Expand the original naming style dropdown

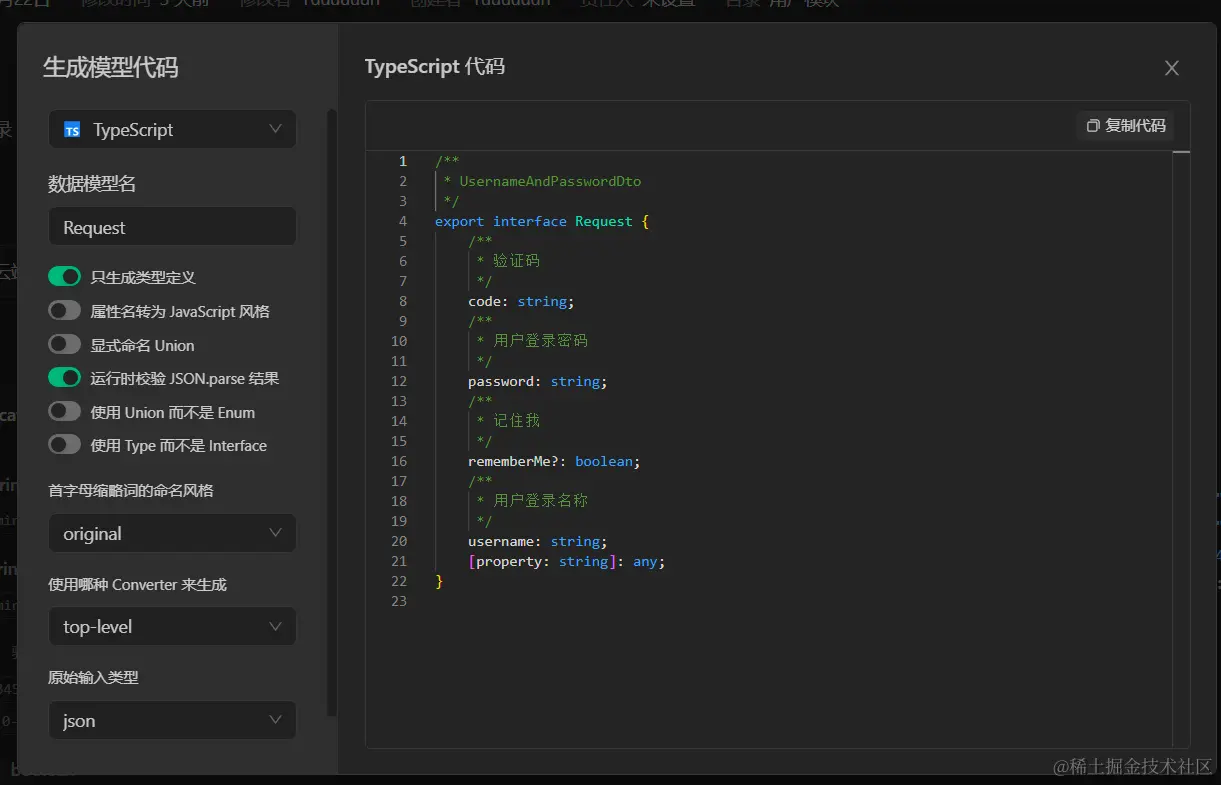point(172,534)
